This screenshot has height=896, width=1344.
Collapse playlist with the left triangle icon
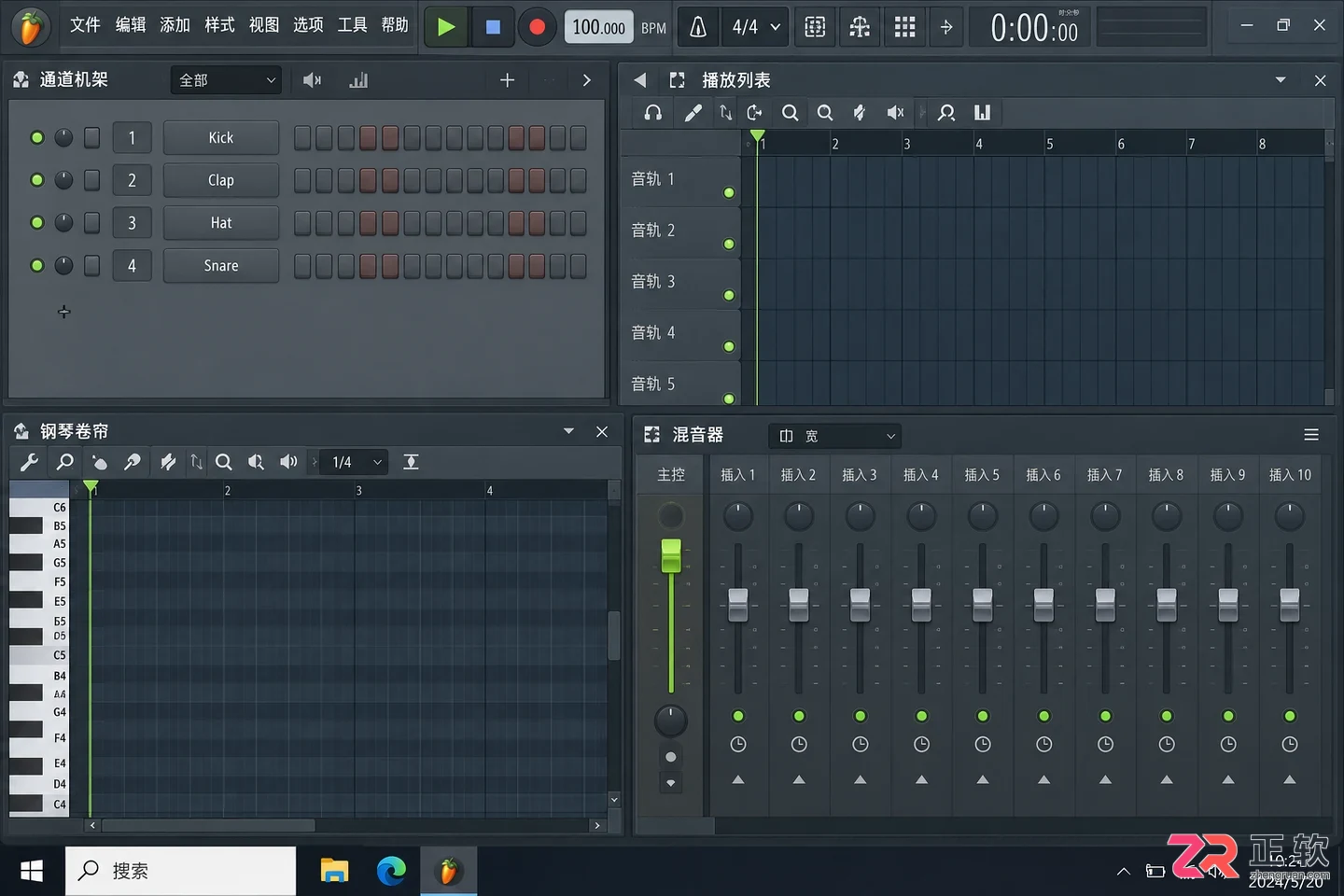[x=640, y=80]
